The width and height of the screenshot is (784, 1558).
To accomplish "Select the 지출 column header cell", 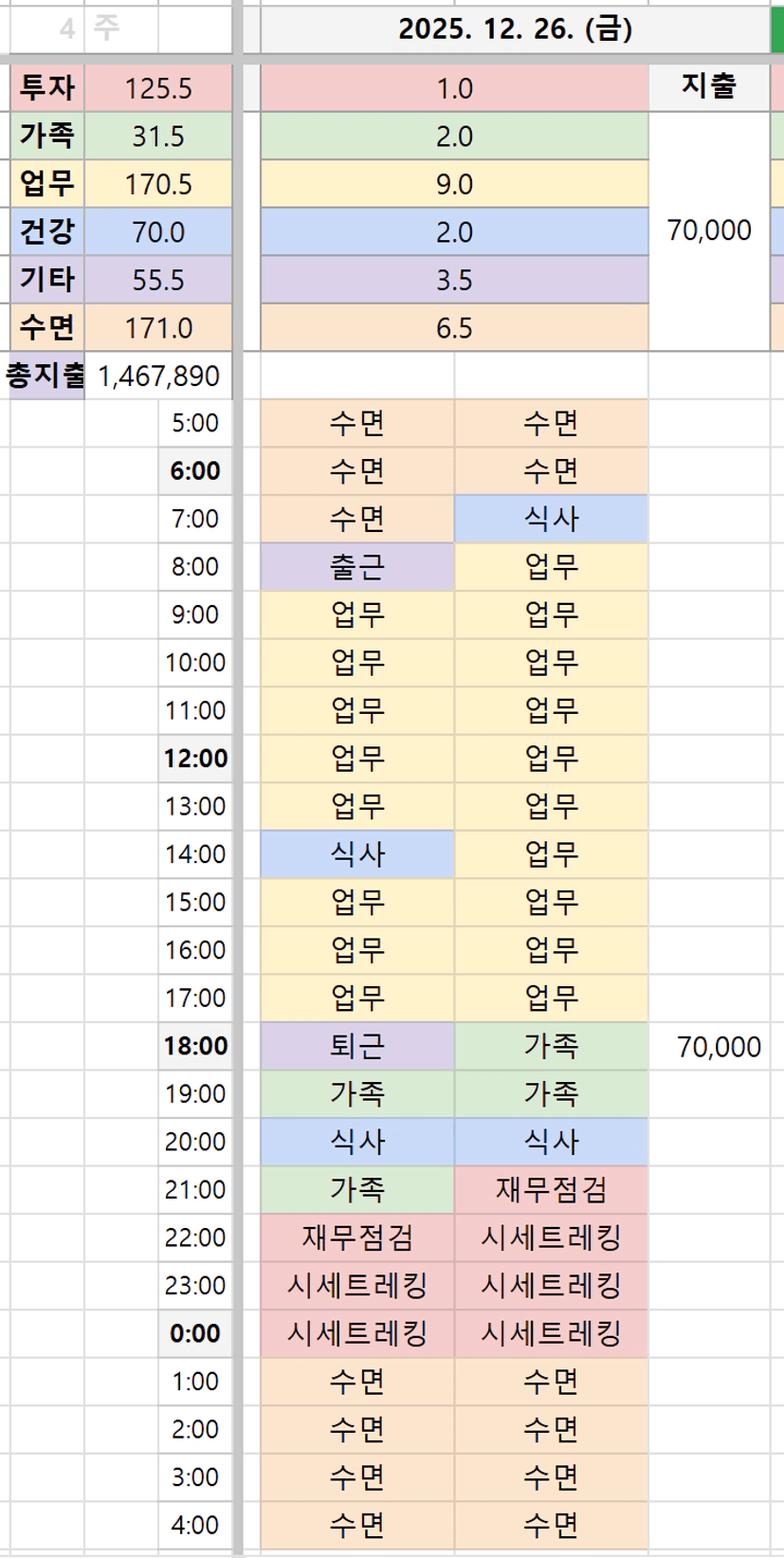I will point(708,87).
